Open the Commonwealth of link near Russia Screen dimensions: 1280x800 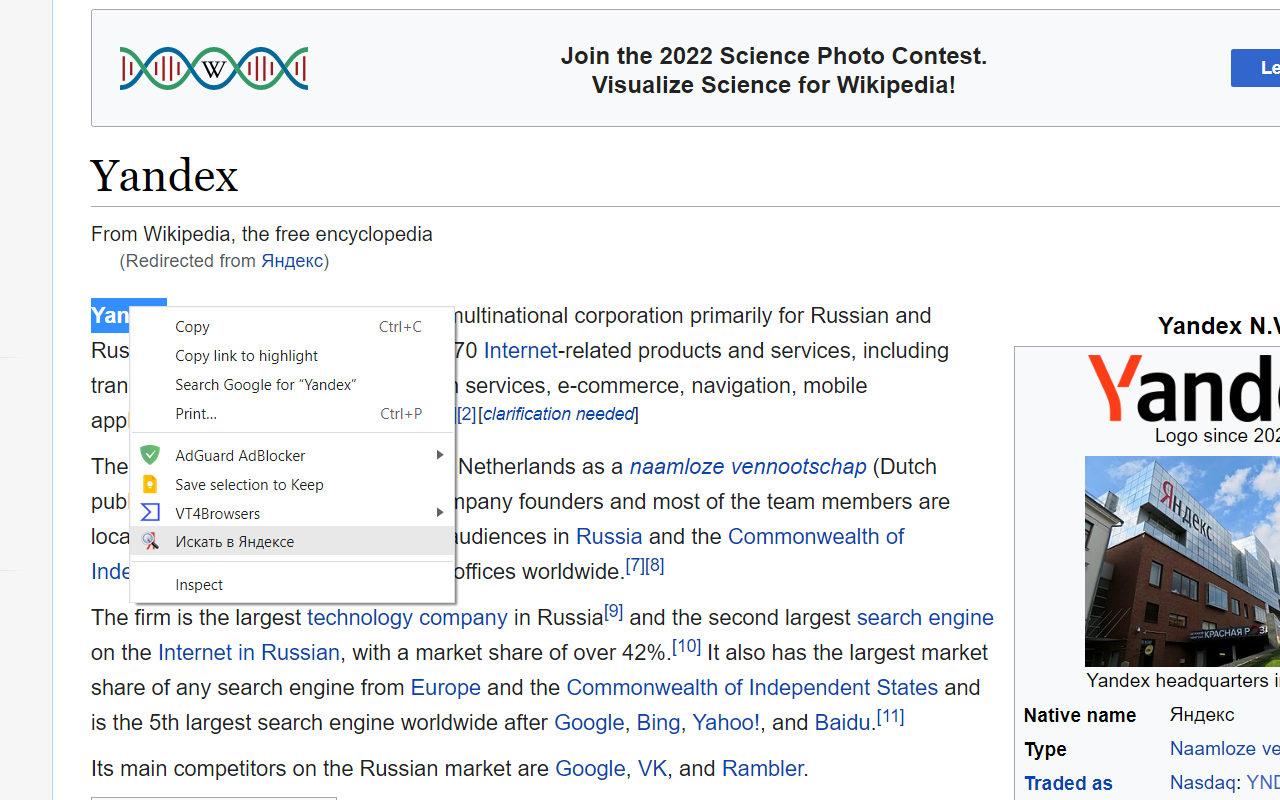tap(816, 537)
